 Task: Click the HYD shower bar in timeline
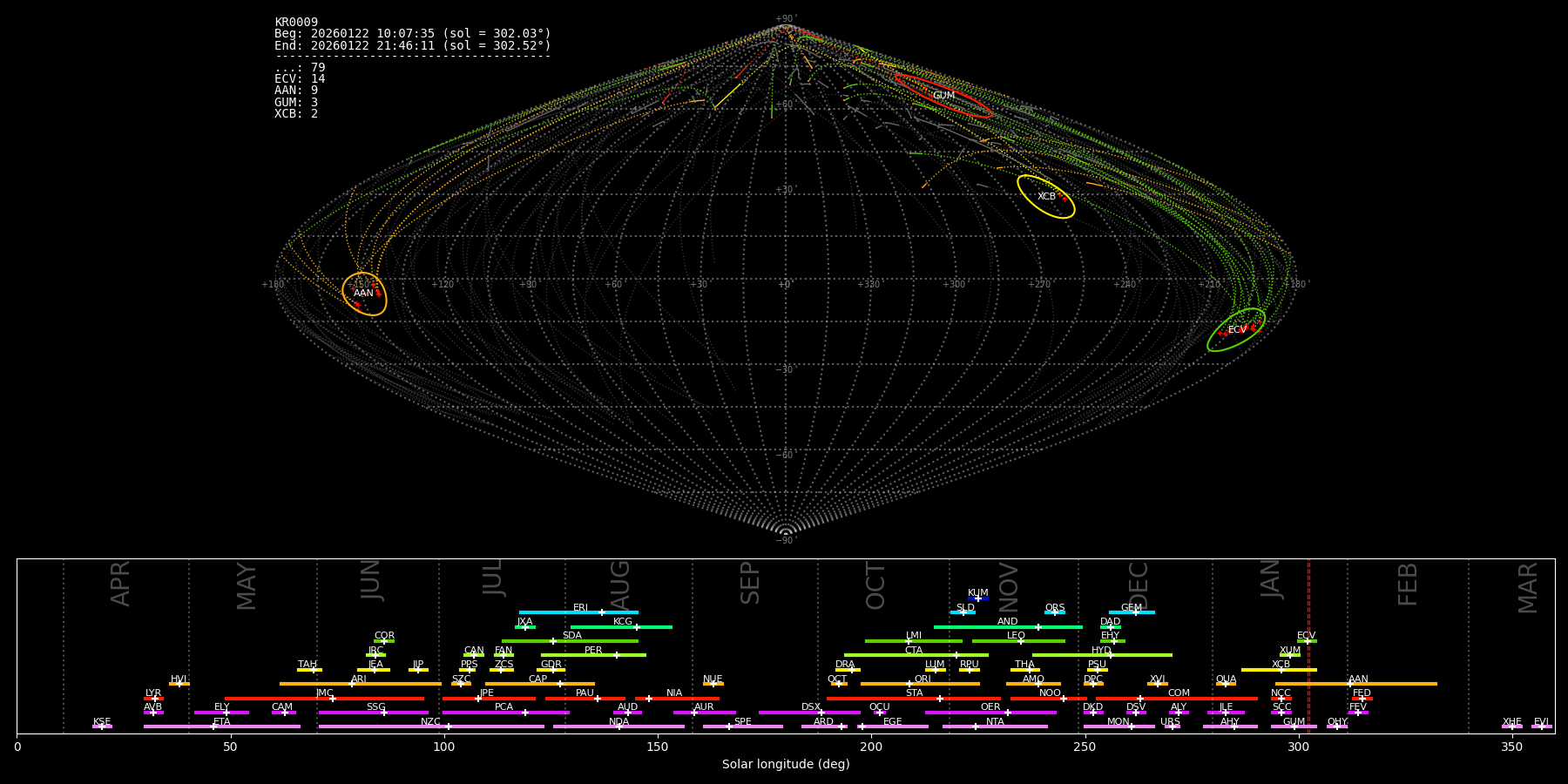pyautogui.click(x=1102, y=655)
